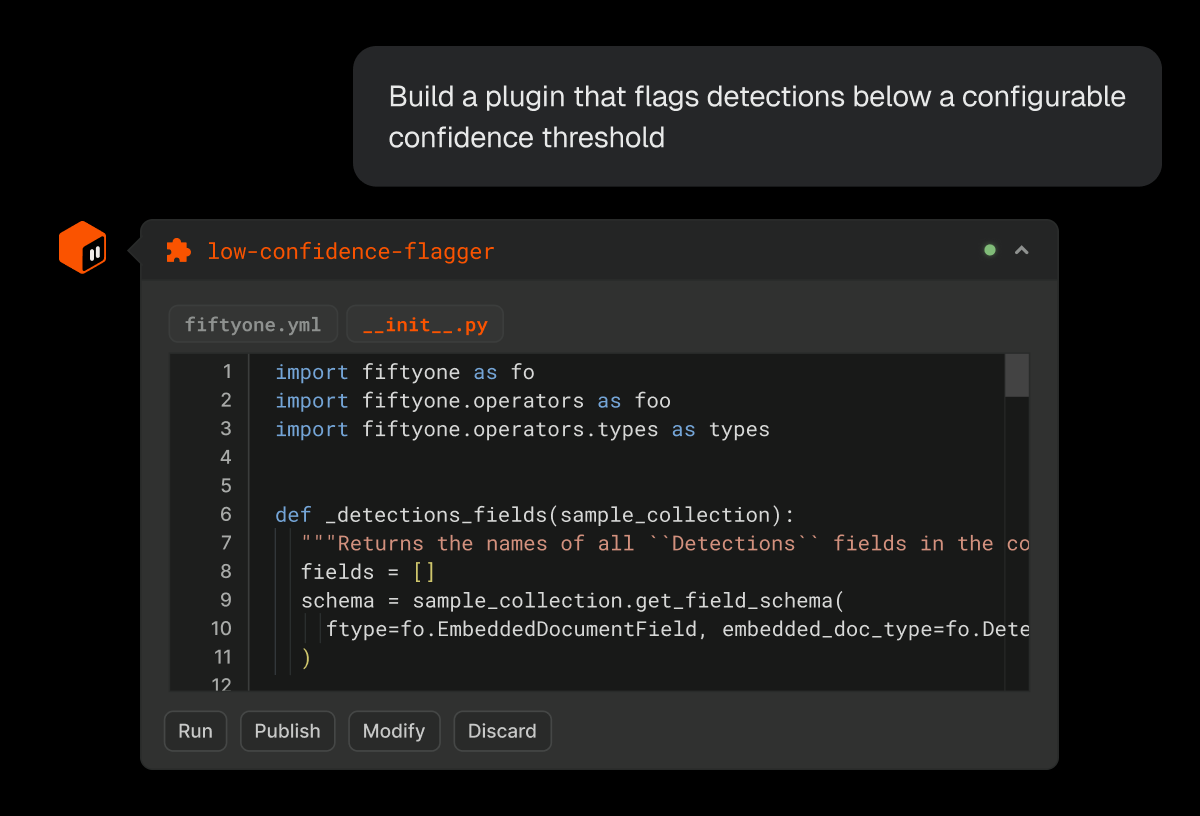This screenshot has width=1200, height=816.
Task: Click the "def _detections_fields(sample_collection):" line
Action: tap(535, 515)
